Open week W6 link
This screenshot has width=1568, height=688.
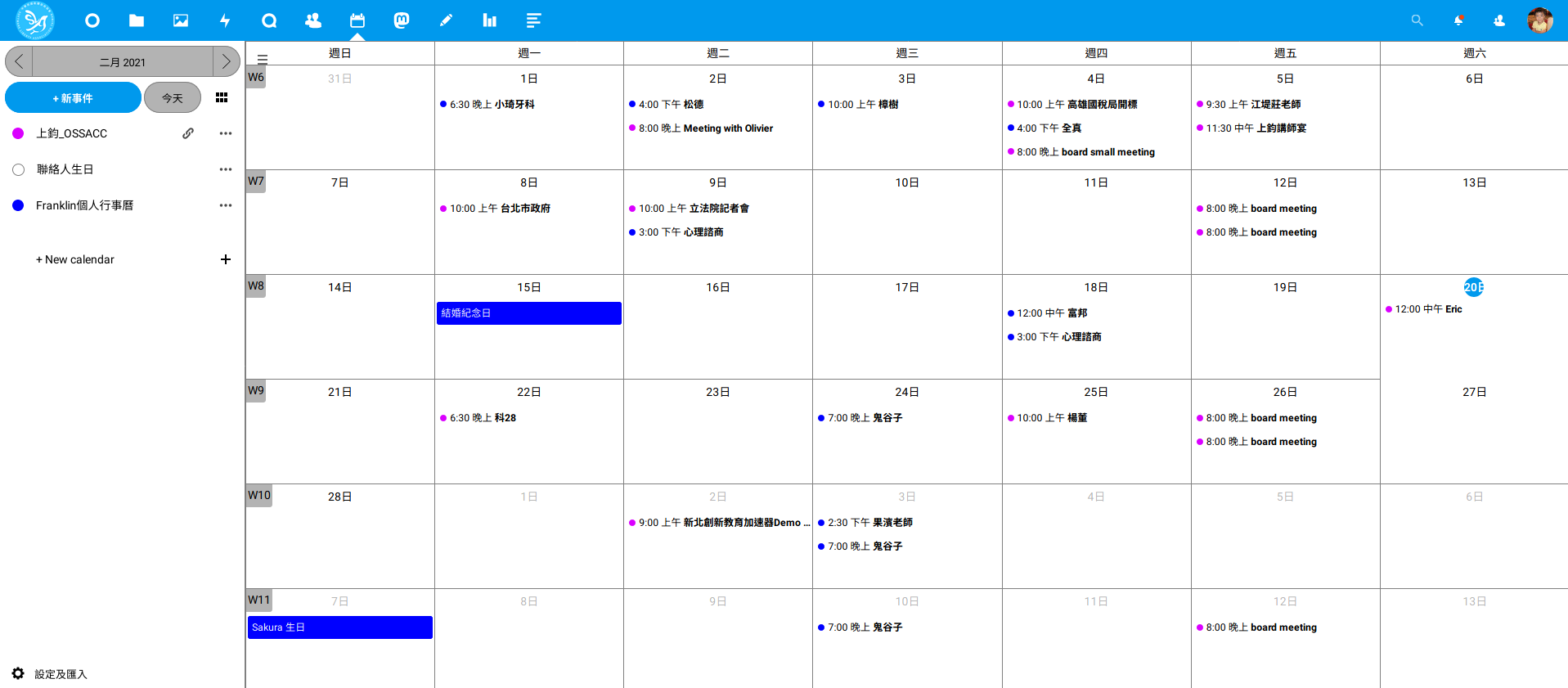[x=256, y=77]
